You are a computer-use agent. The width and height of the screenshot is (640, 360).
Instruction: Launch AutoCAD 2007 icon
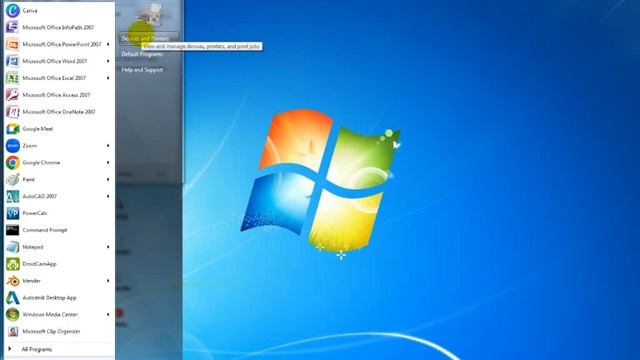[12, 196]
